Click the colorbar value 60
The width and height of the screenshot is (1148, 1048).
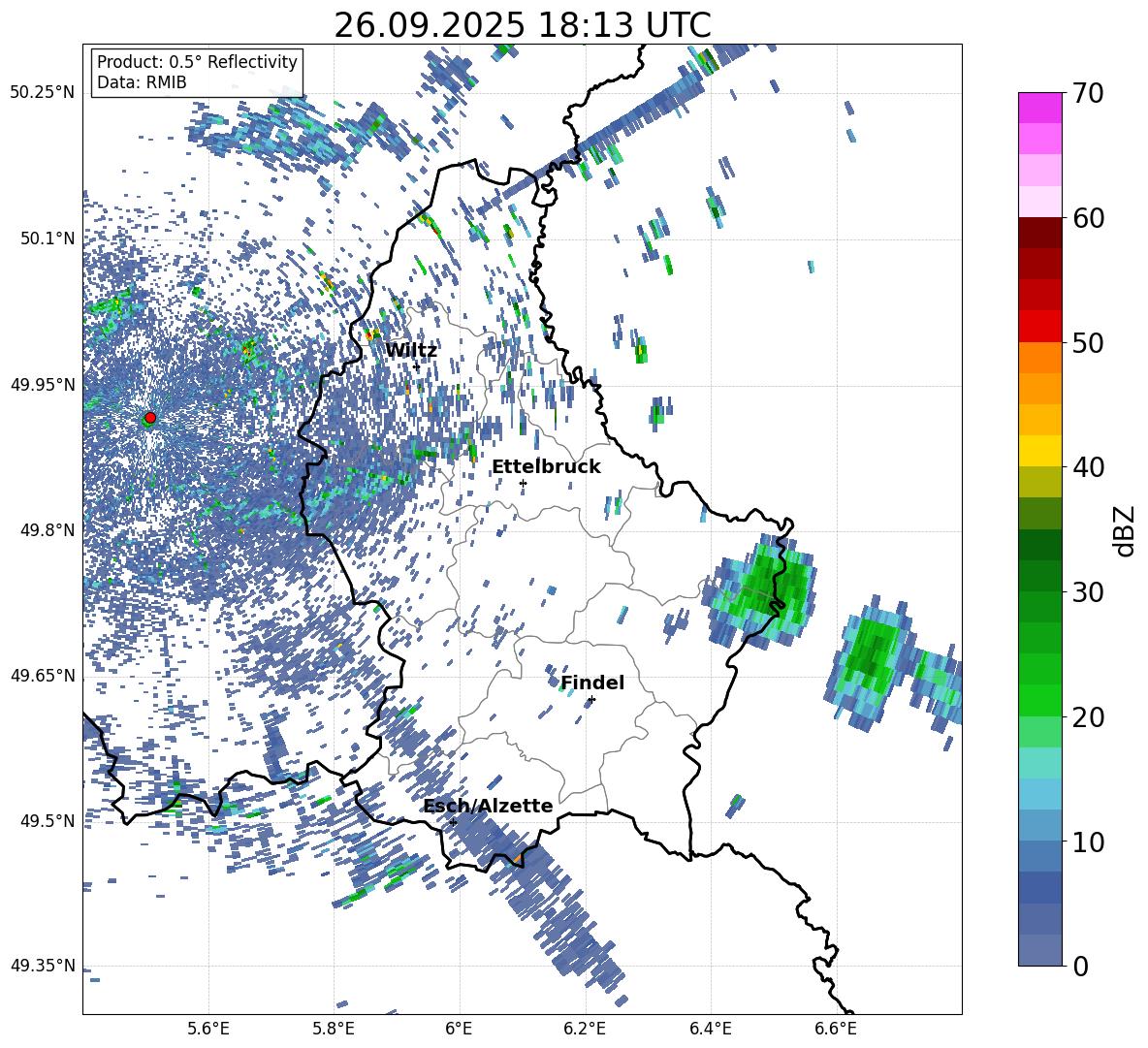pos(1088,218)
